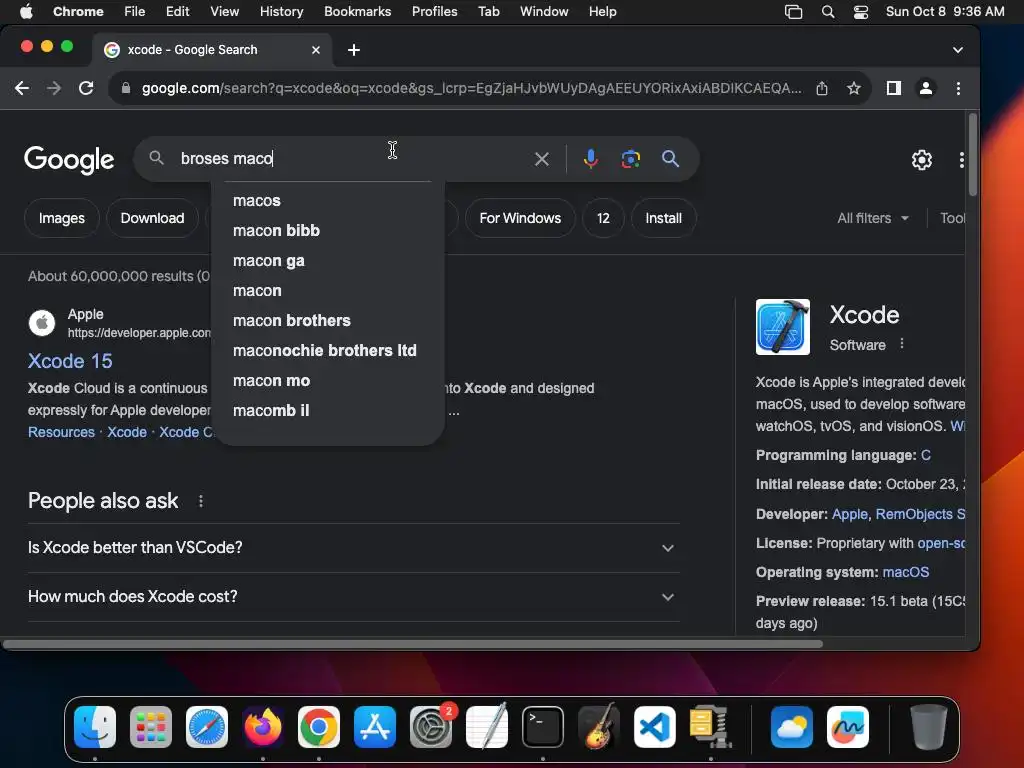Open the All filters dropdown
The width and height of the screenshot is (1024, 768).
click(x=872, y=218)
